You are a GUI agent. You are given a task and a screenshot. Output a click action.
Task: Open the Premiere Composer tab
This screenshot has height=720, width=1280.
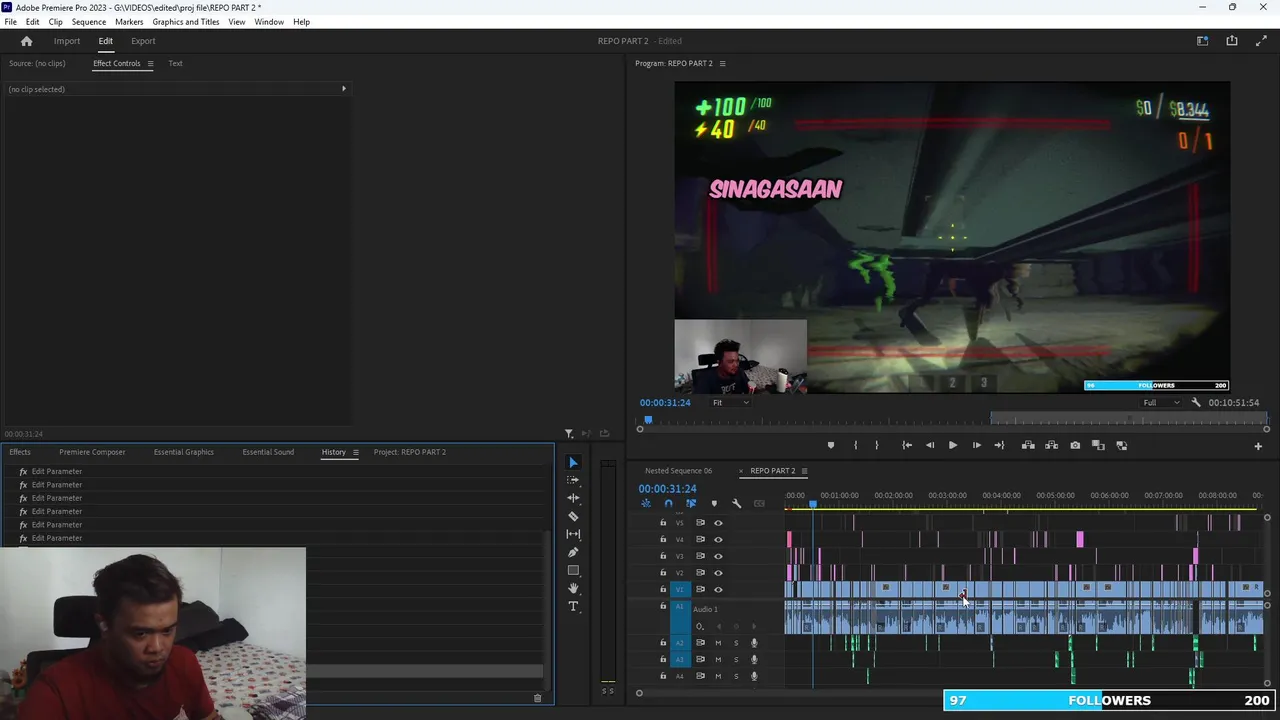pos(92,452)
